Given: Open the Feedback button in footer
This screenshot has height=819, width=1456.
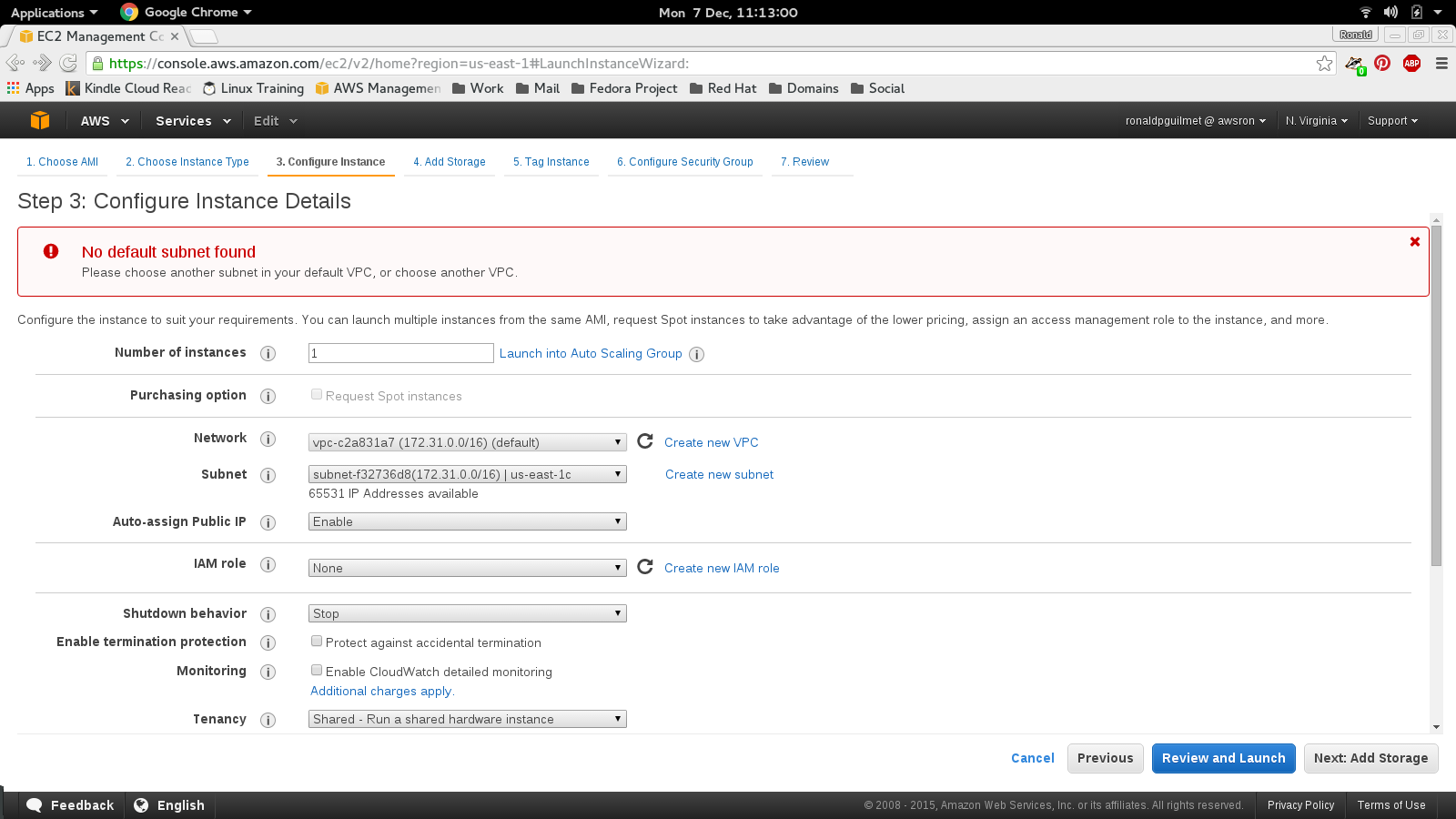Looking at the screenshot, I should (71, 805).
